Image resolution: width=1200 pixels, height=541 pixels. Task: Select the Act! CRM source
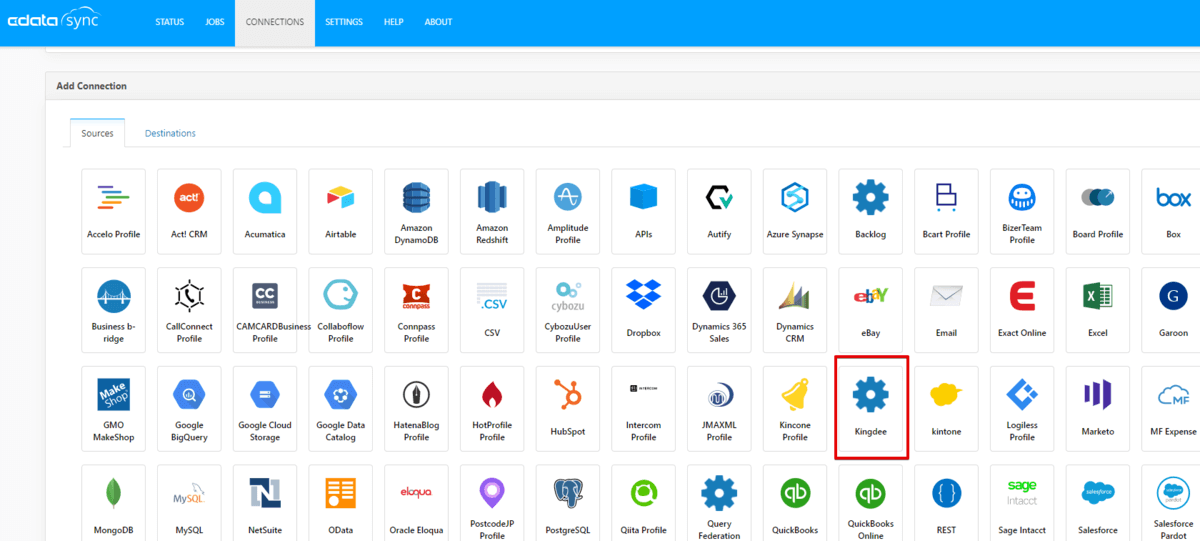189,211
